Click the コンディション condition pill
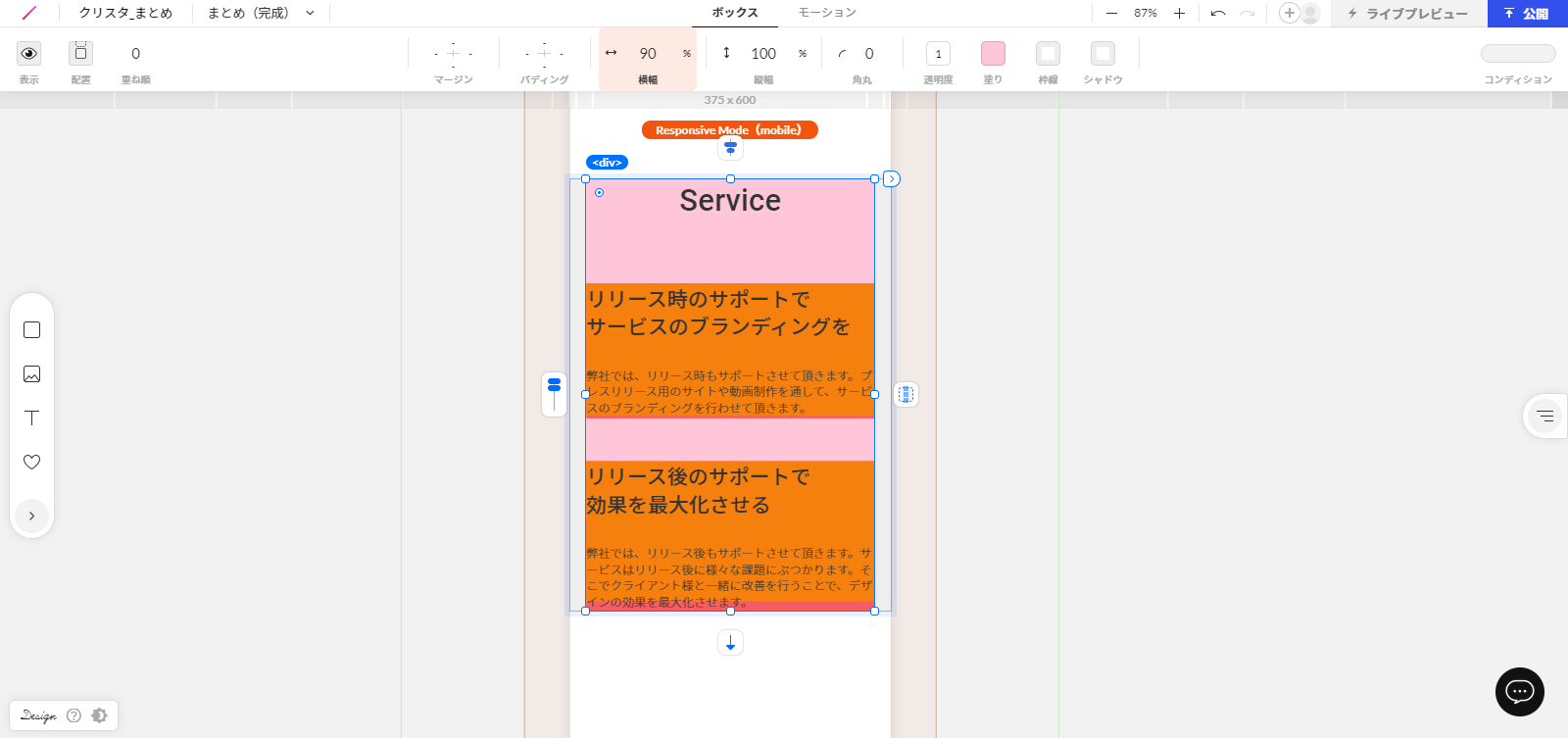This screenshot has width=1568, height=738. (x=1518, y=53)
